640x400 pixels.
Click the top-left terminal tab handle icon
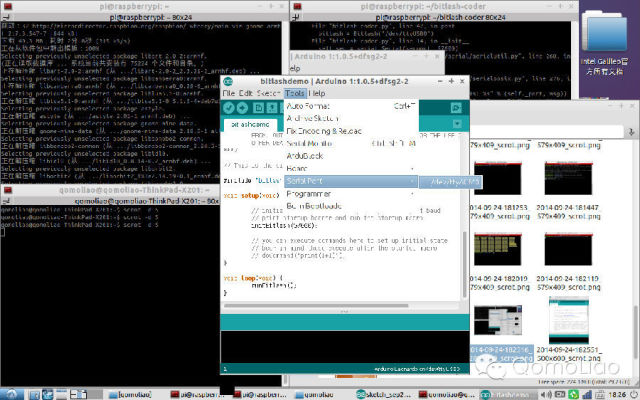coord(7,17)
